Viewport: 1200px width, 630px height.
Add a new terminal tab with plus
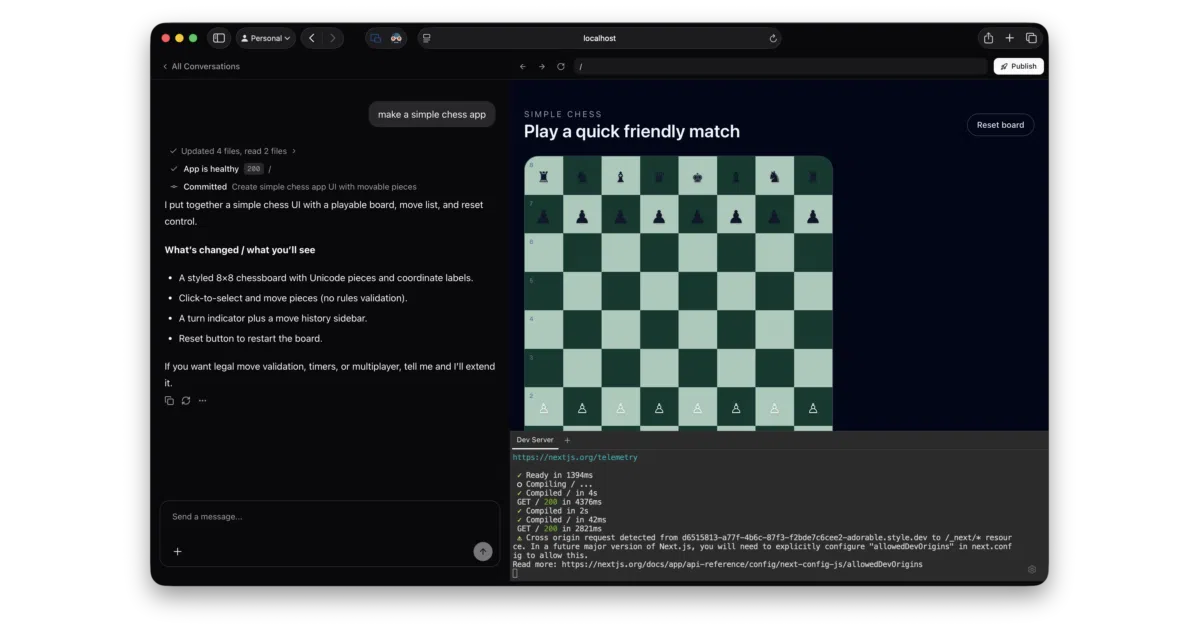pyautogui.click(x=567, y=440)
